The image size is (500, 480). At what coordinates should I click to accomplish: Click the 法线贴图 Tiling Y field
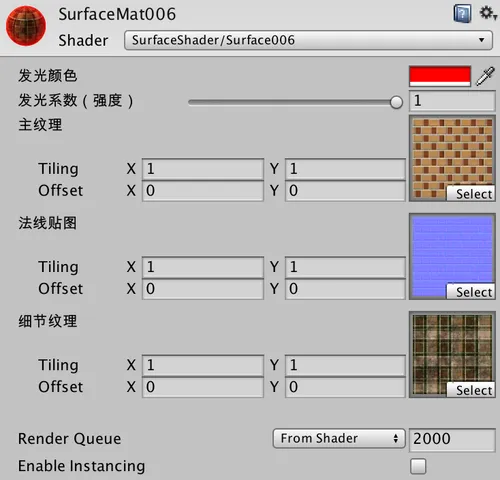345,267
